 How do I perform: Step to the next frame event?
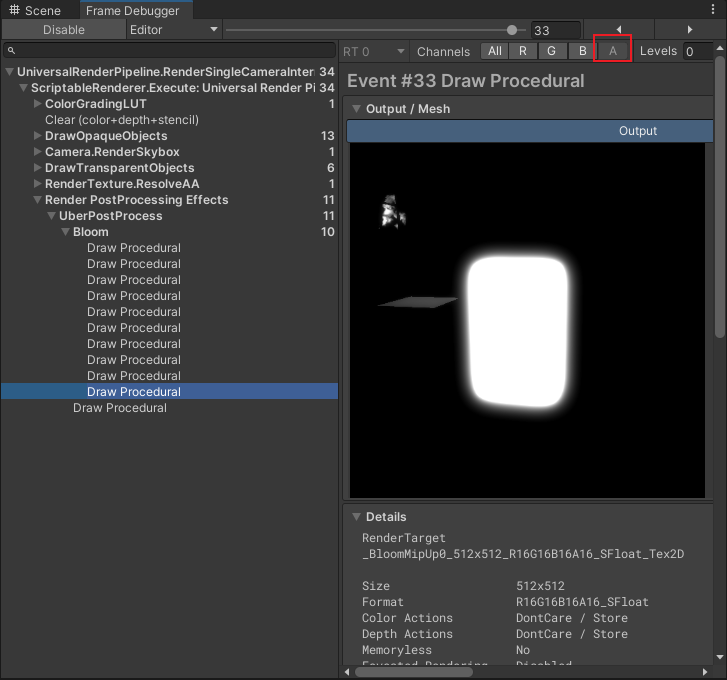tap(689, 30)
